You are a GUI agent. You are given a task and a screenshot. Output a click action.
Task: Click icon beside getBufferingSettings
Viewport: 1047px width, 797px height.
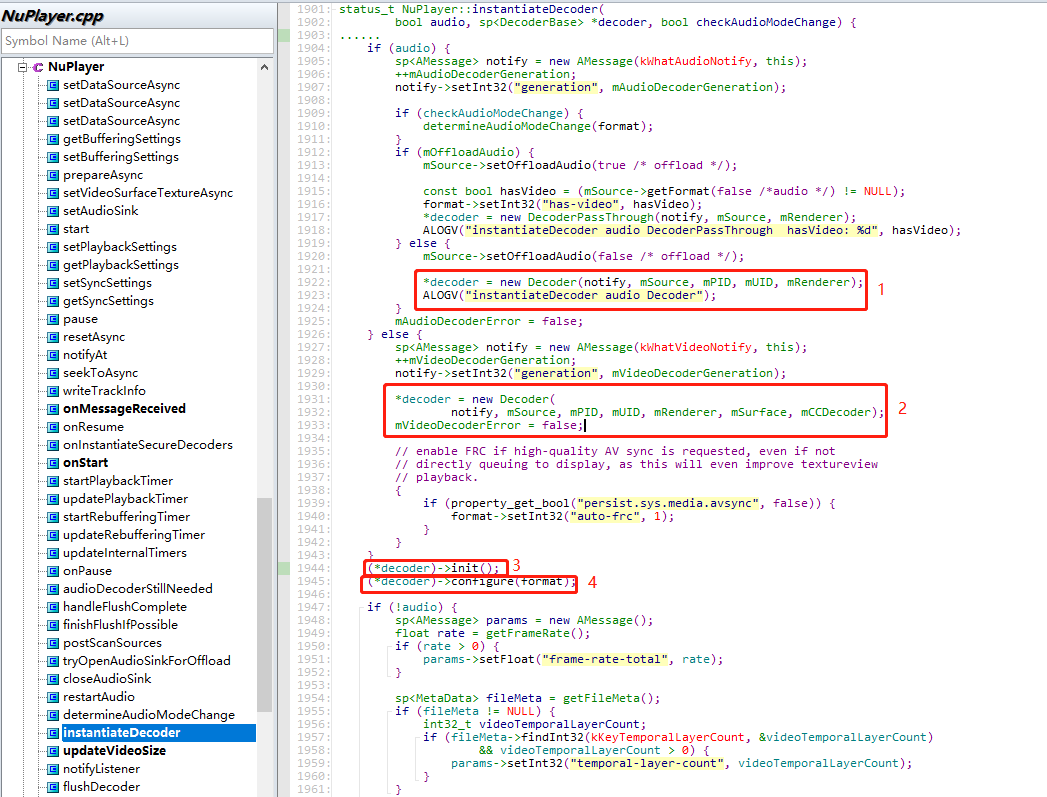point(53,139)
